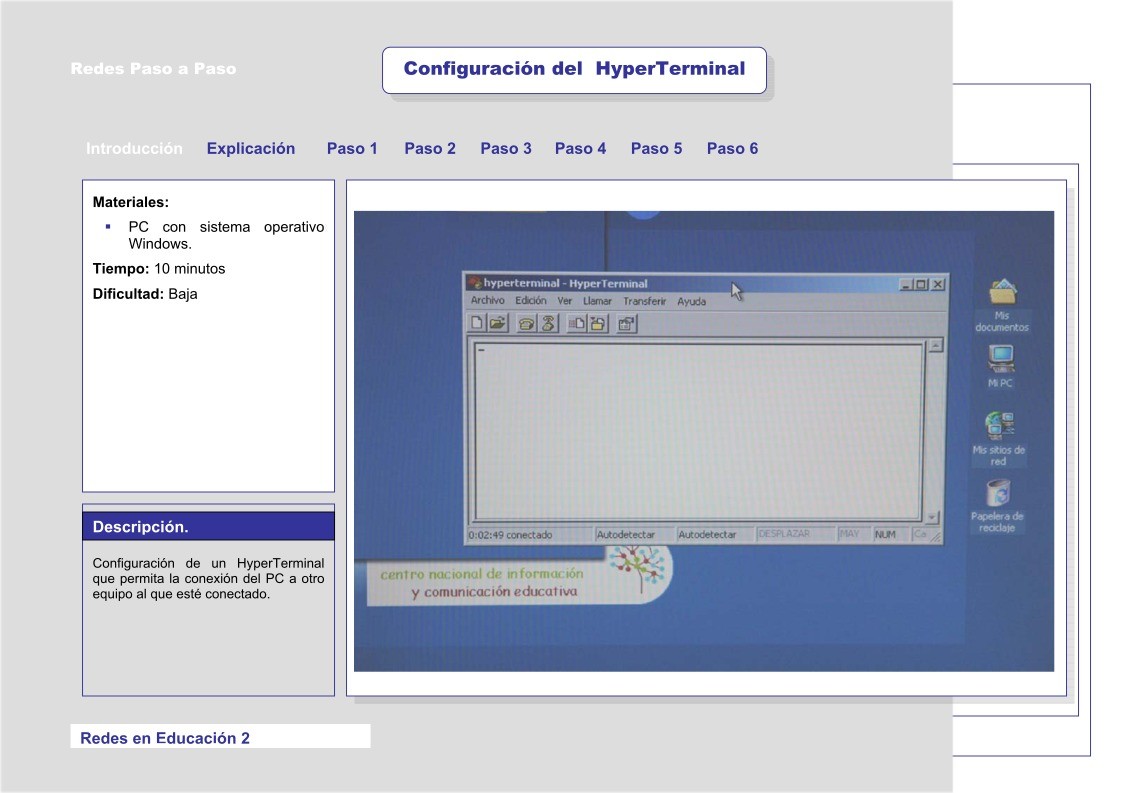Click the Open folder toolbar icon
1122x793 pixels.
pos(498,323)
